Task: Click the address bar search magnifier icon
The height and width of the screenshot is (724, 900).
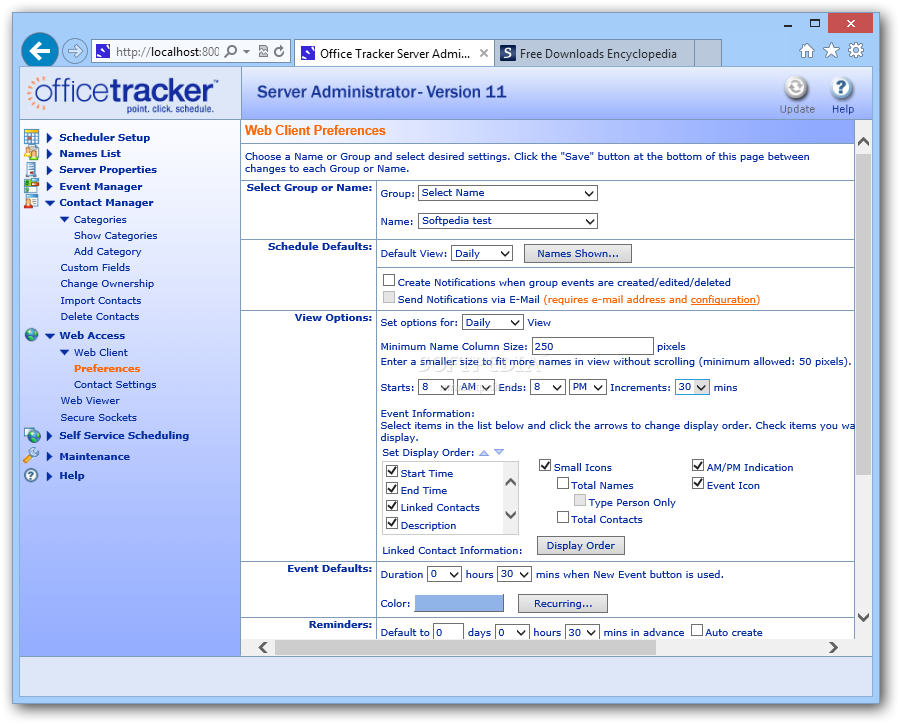Action: tap(231, 52)
